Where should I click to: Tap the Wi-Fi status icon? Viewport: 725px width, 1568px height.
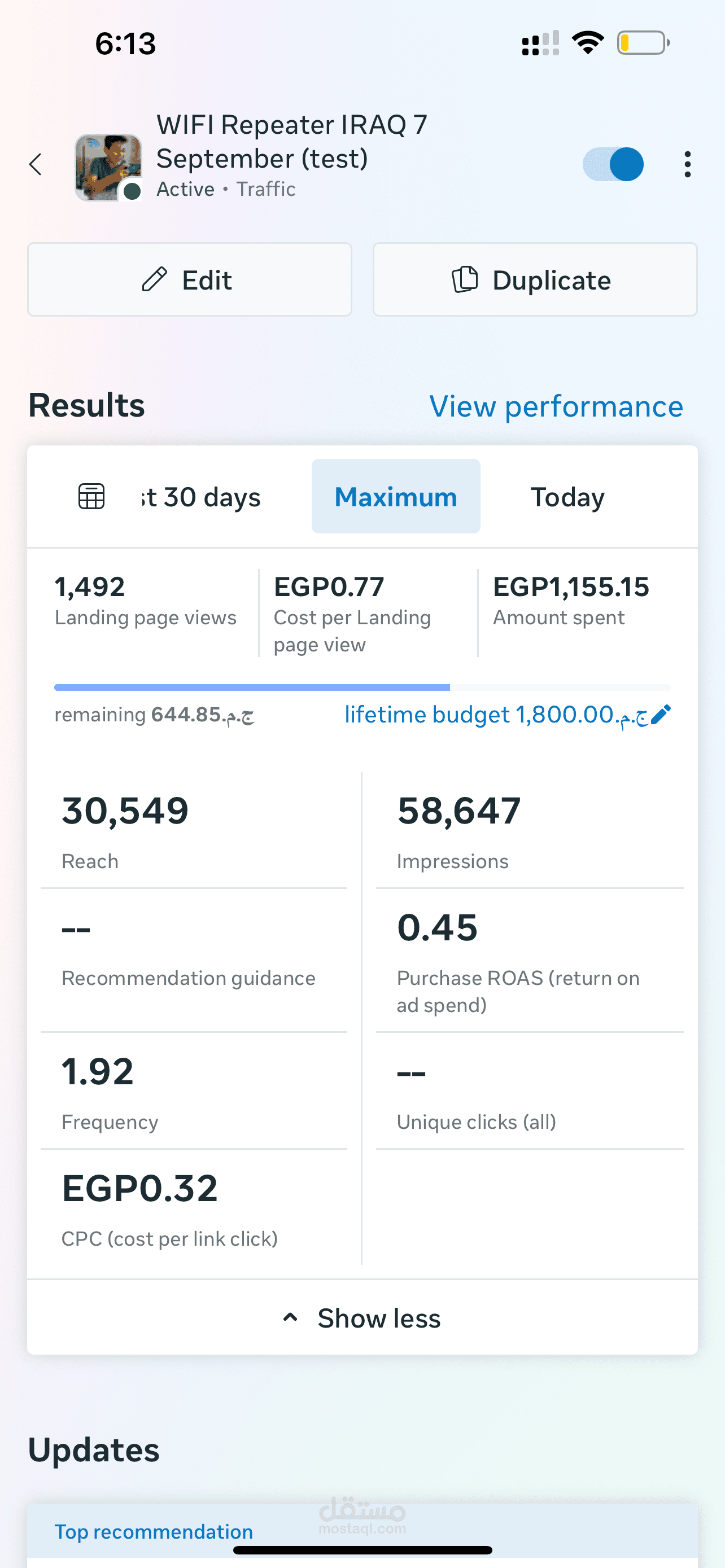coord(587,43)
